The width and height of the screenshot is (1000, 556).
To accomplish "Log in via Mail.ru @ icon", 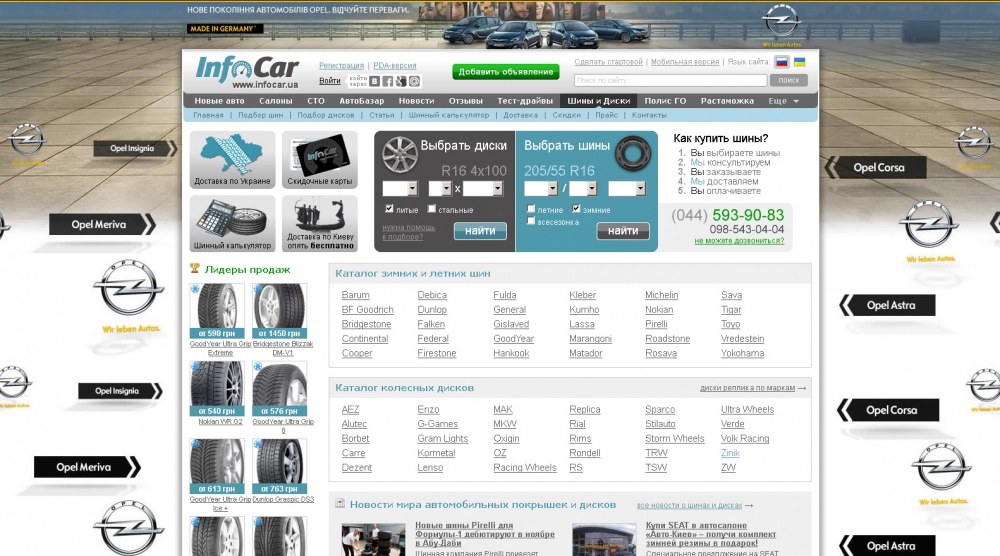I will 415,81.
